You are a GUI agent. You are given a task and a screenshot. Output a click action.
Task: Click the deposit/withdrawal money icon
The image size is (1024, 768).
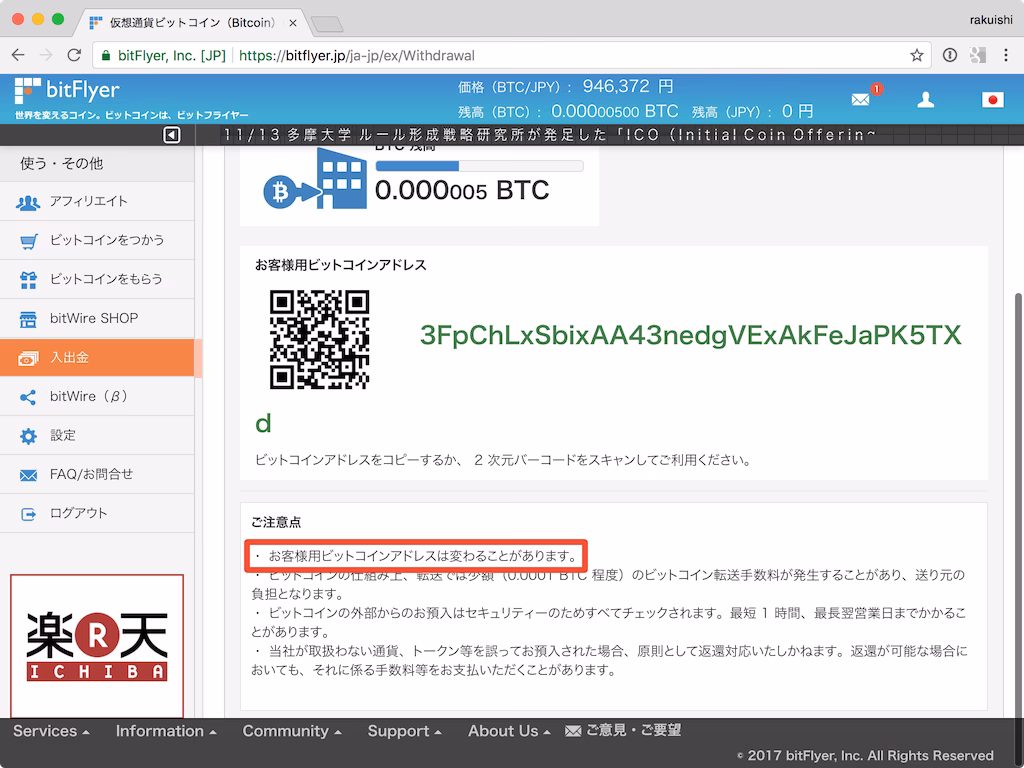(x=28, y=359)
